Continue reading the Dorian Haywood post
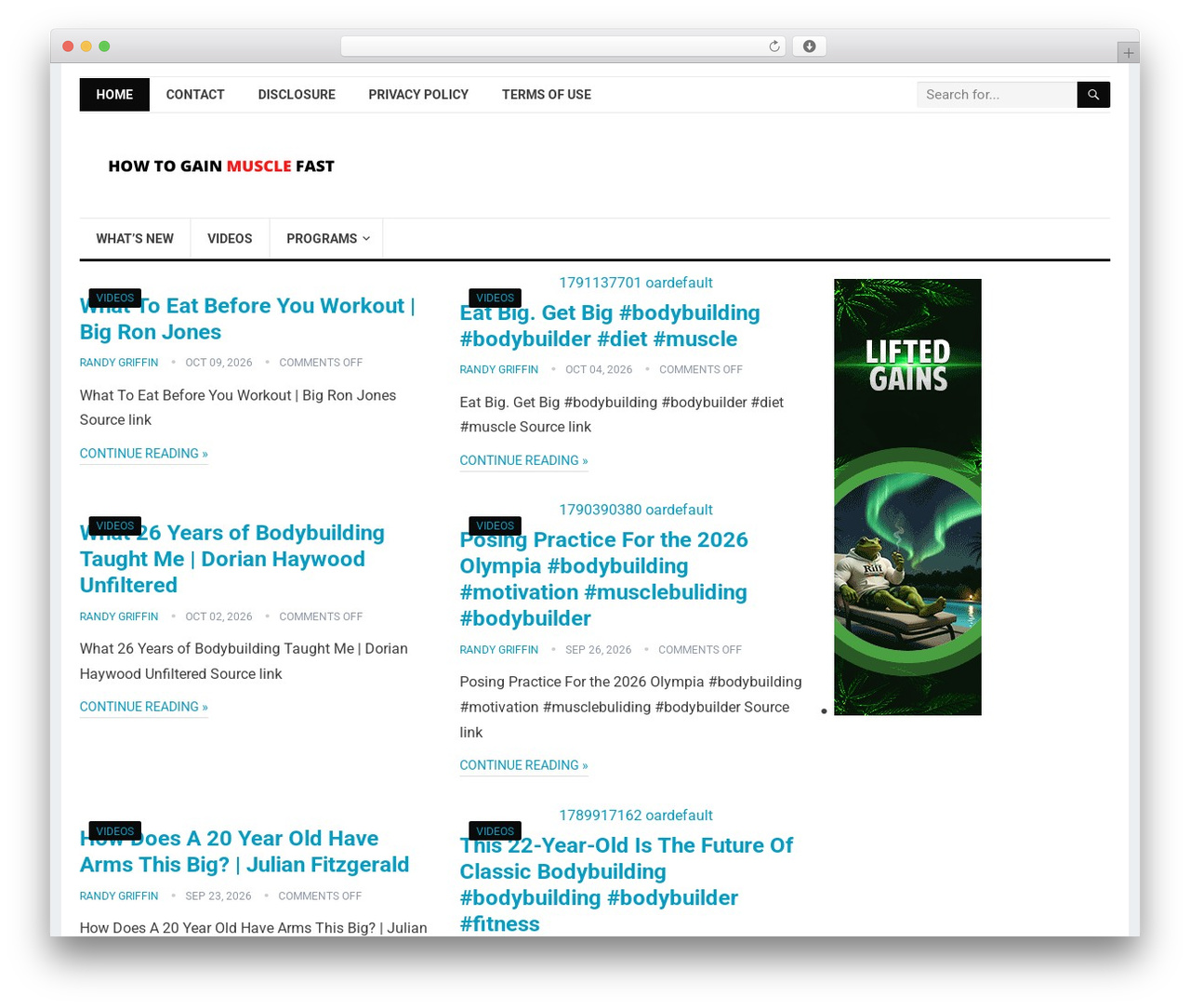The height and width of the screenshot is (1008, 1190). click(x=144, y=707)
